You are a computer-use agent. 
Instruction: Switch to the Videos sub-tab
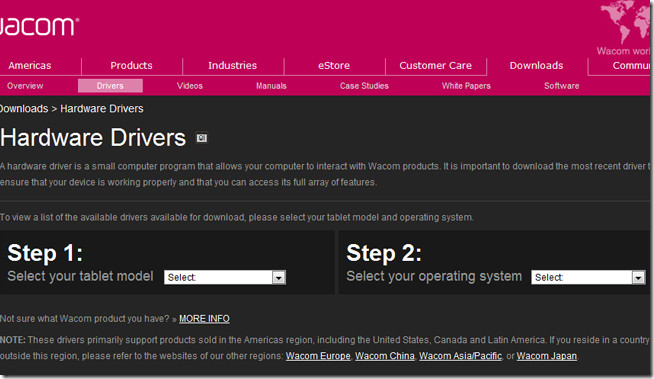[190, 86]
